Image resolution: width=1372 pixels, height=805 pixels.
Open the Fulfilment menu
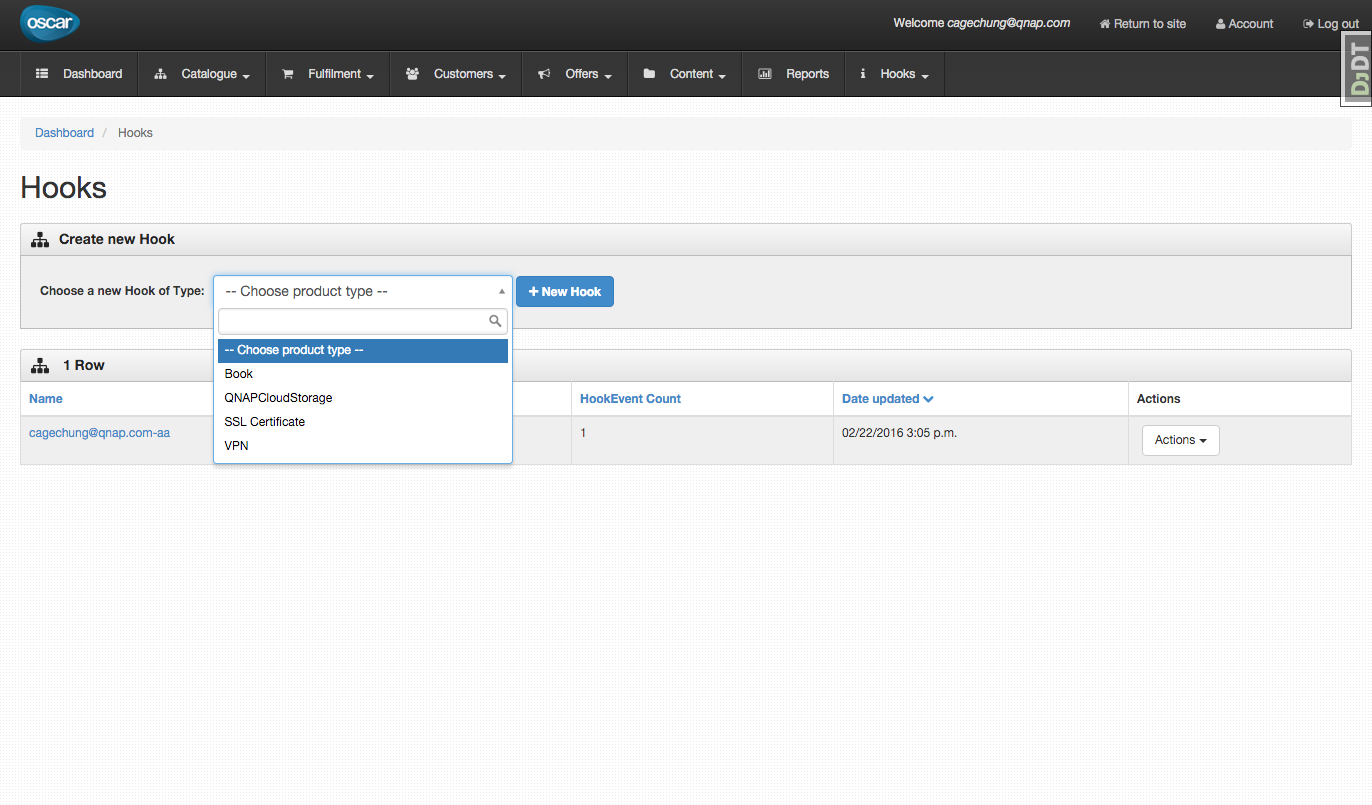(x=328, y=74)
